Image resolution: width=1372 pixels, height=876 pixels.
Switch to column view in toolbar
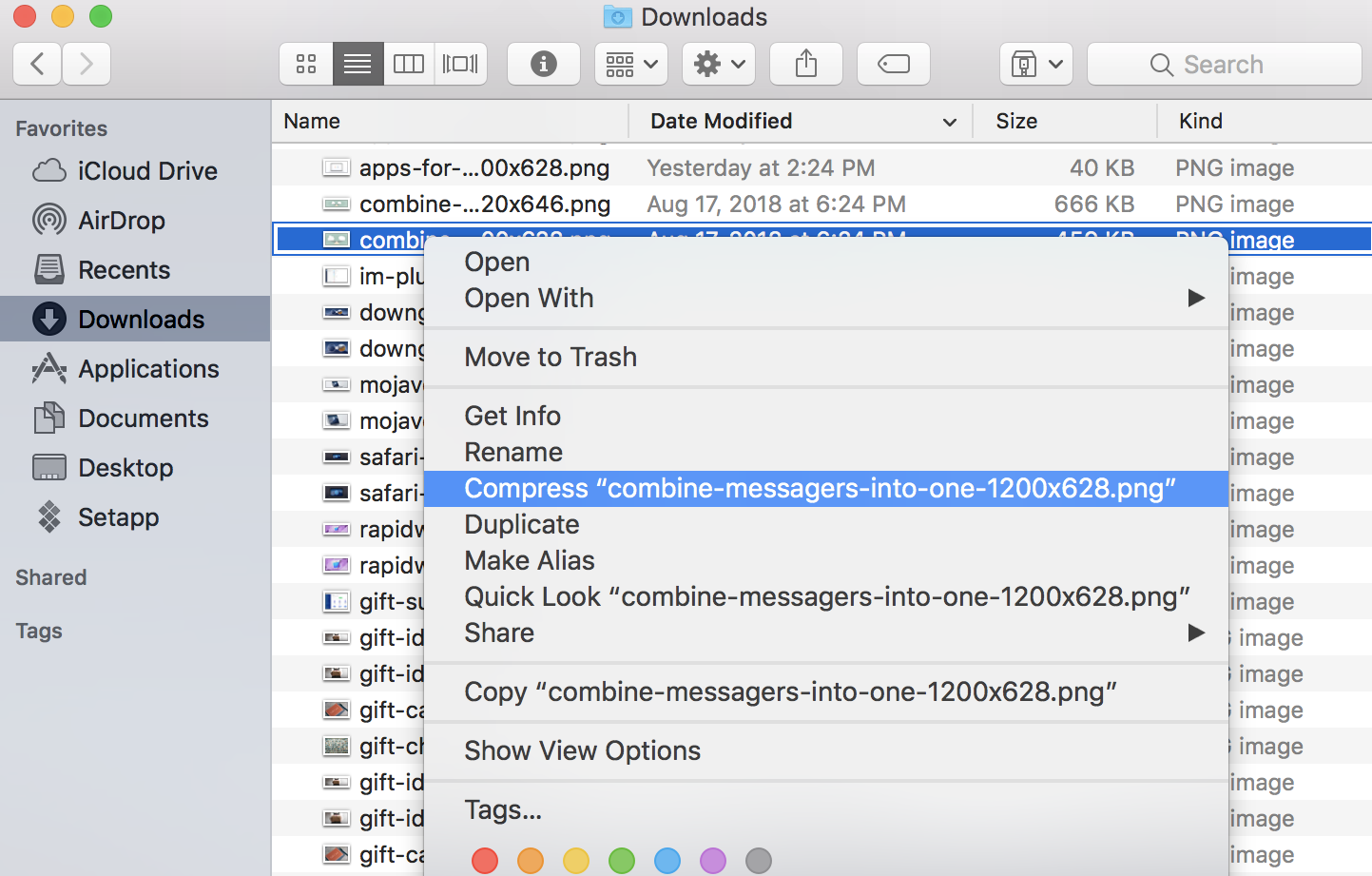point(409,64)
